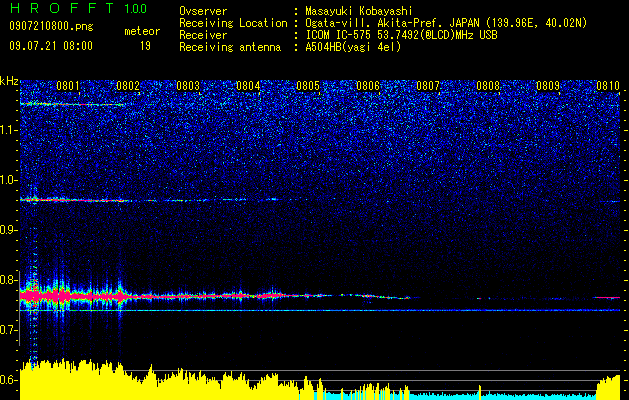This screenshot has width=629, height=400.
Task: Select the 0.6 frequency axis label
Action: tap(8, 380)
